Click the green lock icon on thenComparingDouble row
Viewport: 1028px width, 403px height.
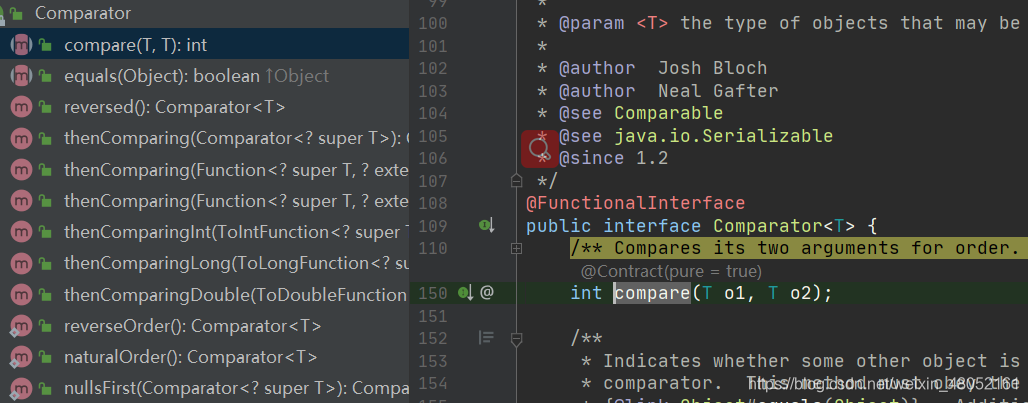pyautogui.click(x=45, y=296)
